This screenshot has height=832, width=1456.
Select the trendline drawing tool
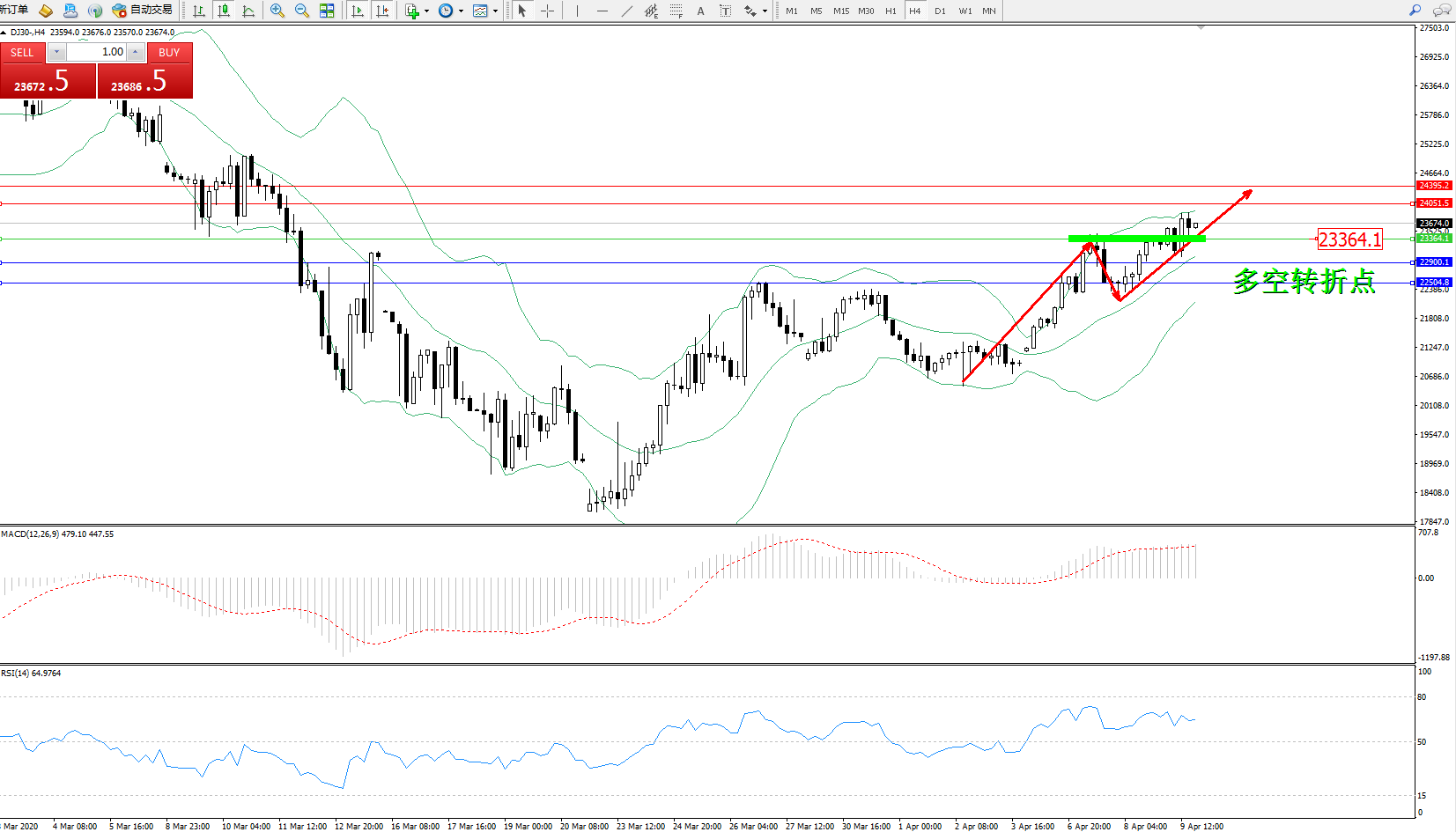[626, 11]
